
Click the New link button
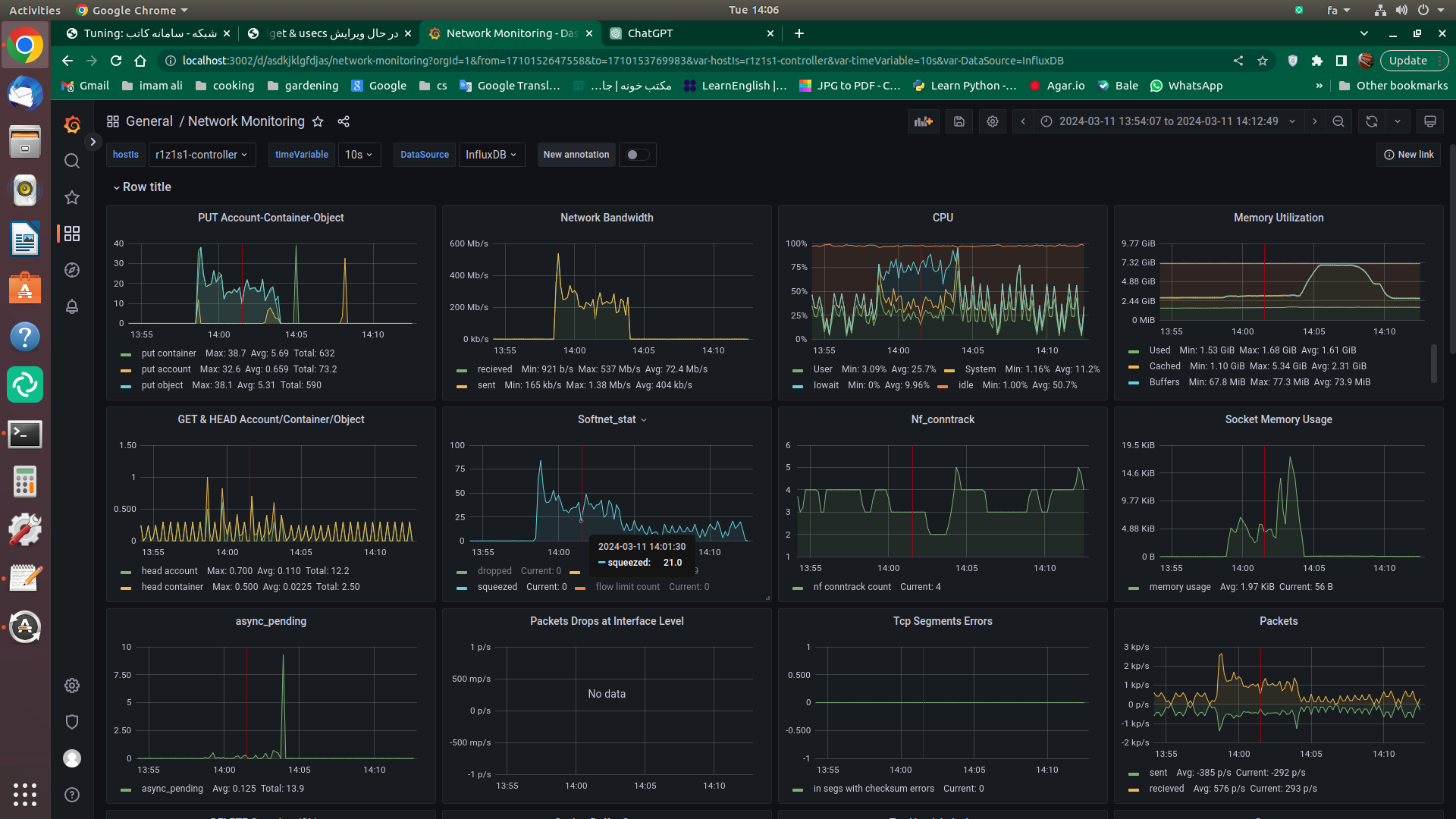(x=1408, y=155)
